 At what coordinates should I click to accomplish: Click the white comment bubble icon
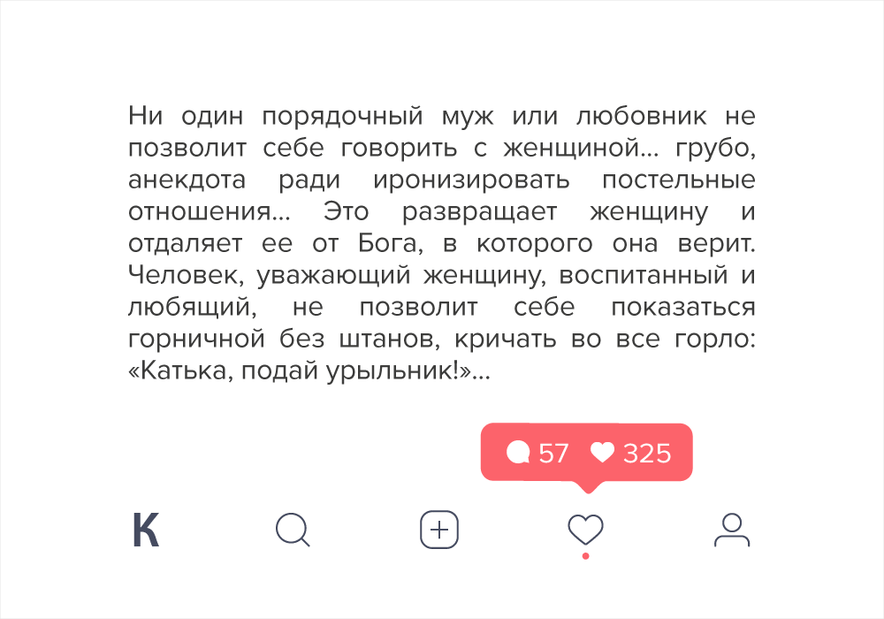[518, 452]
